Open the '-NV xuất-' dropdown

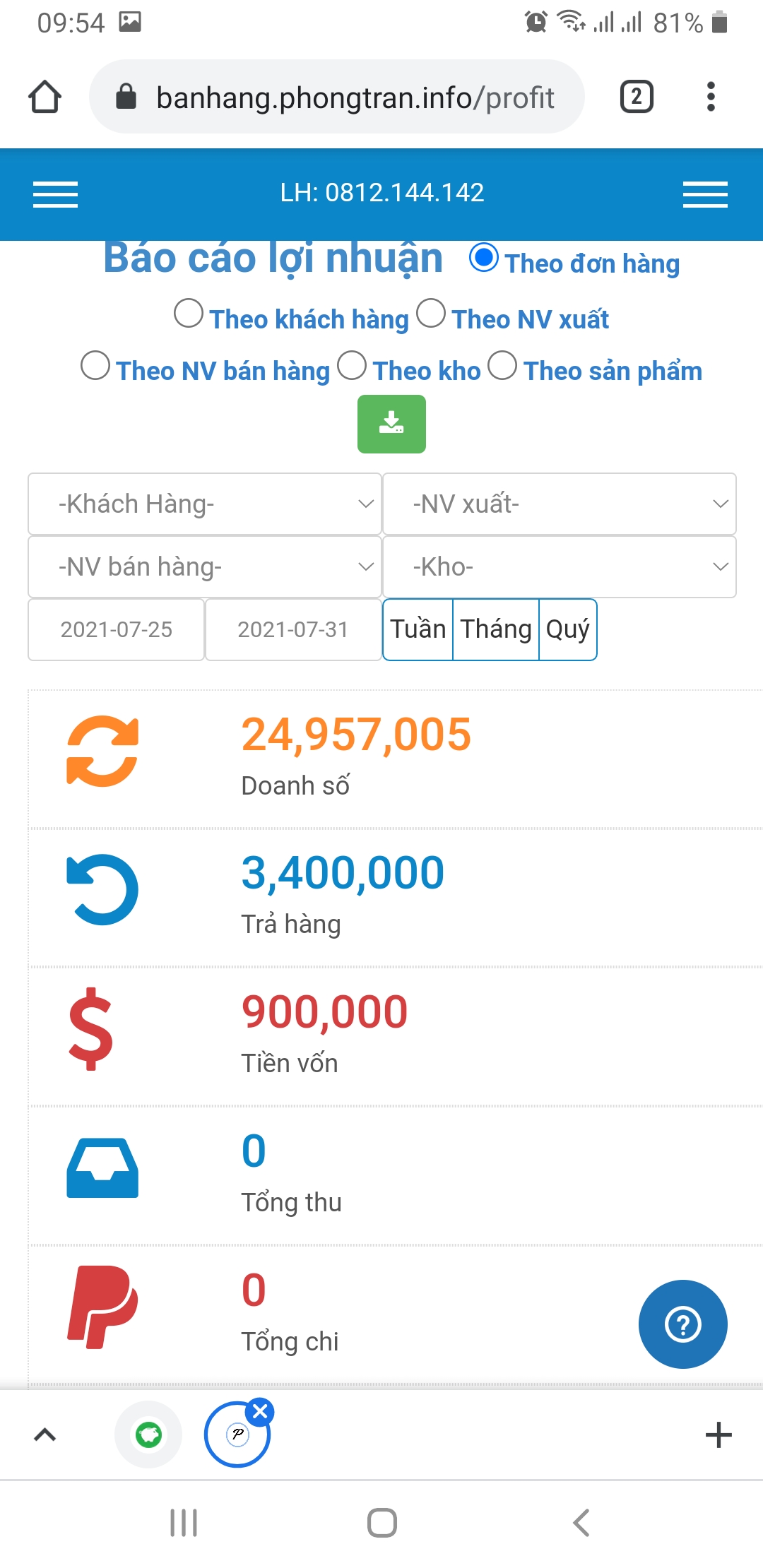click(560, 504)
